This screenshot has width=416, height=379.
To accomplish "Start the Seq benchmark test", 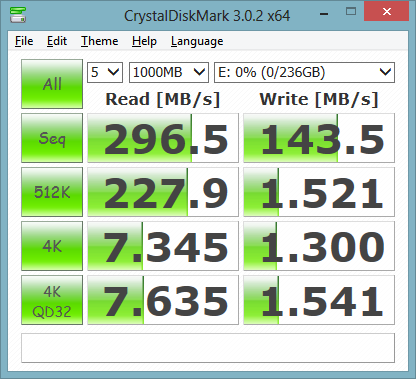I will point(52,138).
